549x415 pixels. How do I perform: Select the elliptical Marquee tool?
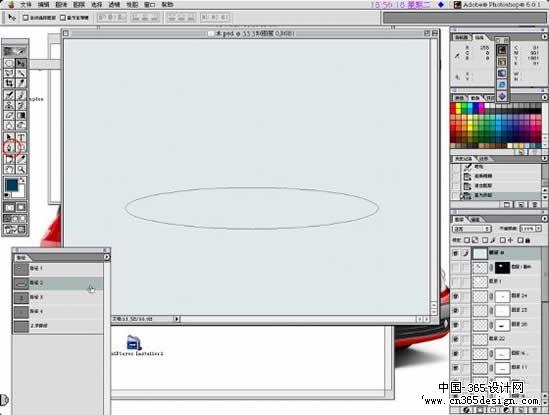coord(9,63)
